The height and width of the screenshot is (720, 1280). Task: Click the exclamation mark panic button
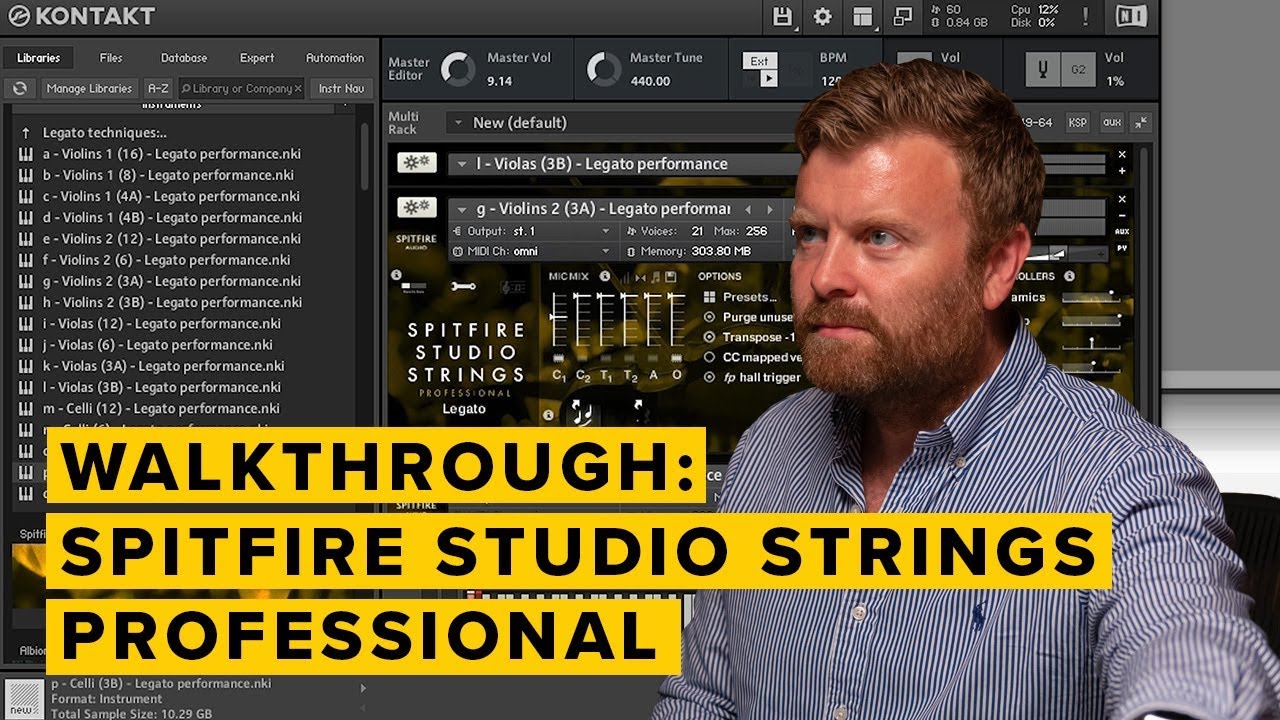coord(1085,16)
